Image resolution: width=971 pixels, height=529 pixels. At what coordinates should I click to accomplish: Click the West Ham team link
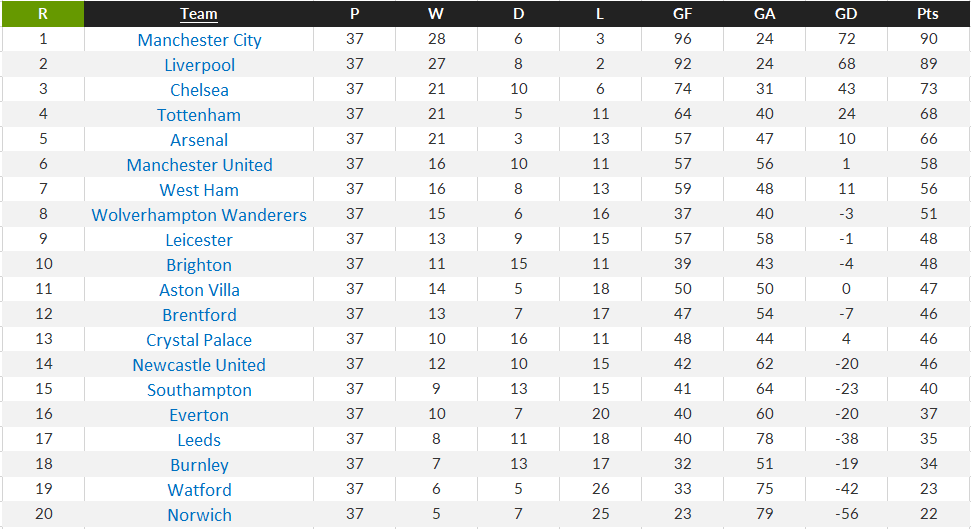[x=199, y=190]
